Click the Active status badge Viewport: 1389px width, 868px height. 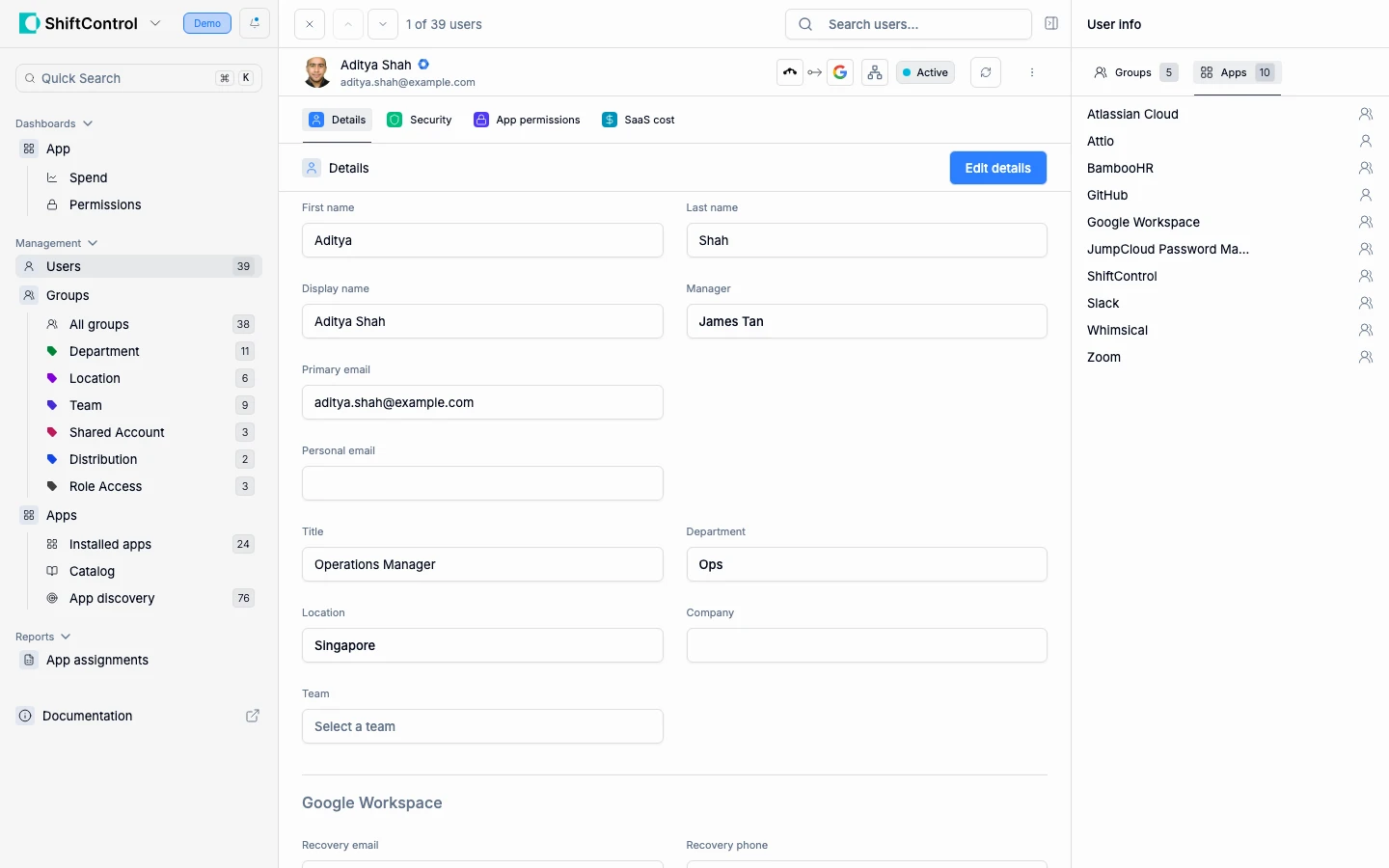(x=926, y=72)
